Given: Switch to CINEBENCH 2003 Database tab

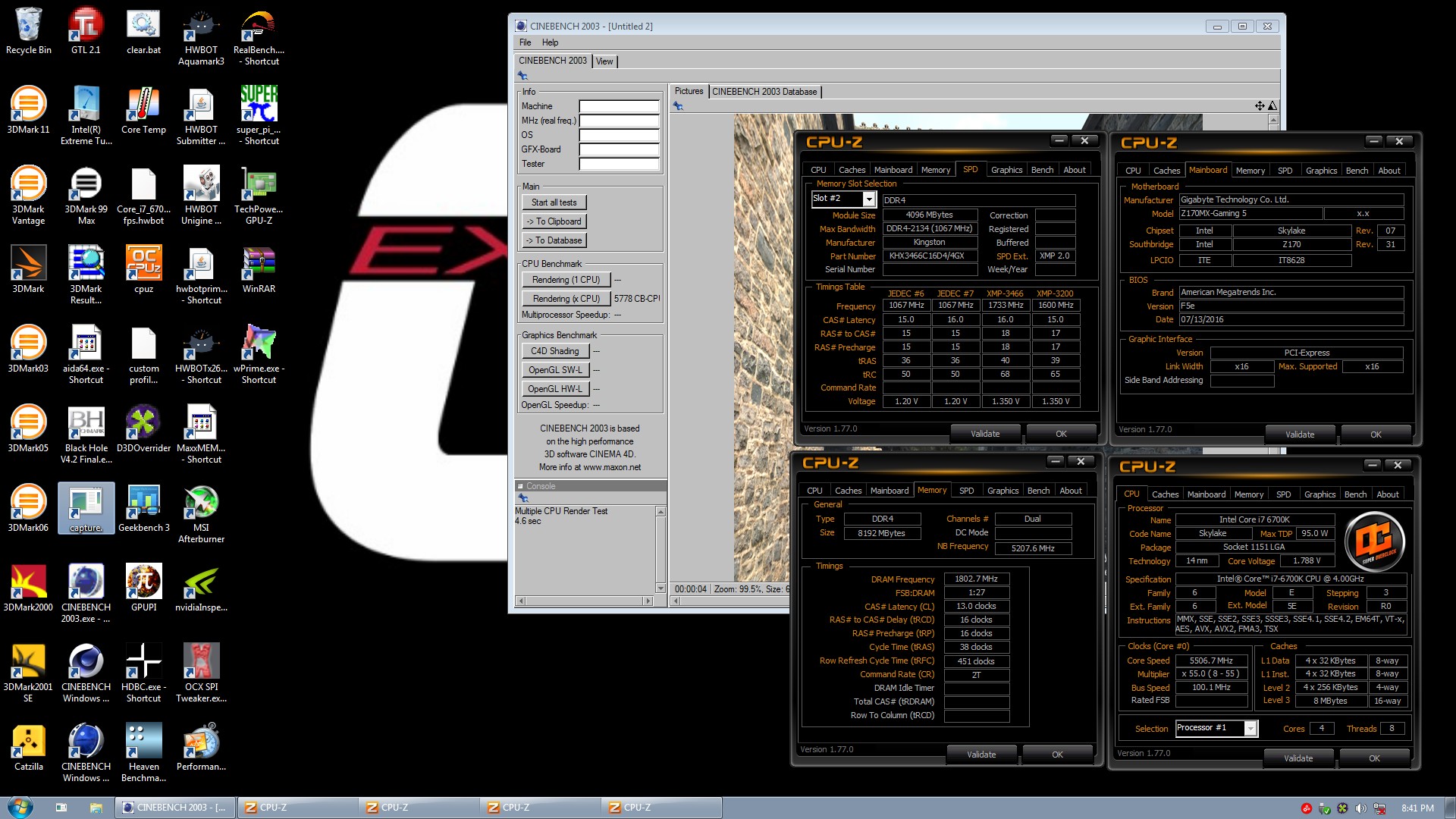Looking at the screenshot, I should point(764,92).
